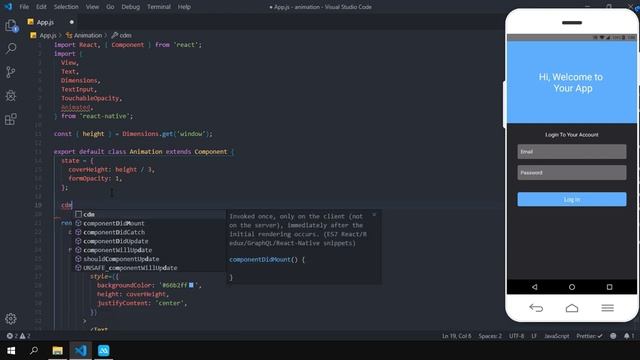Select shouldComponentUpdate suggestion

coord(149,259)
